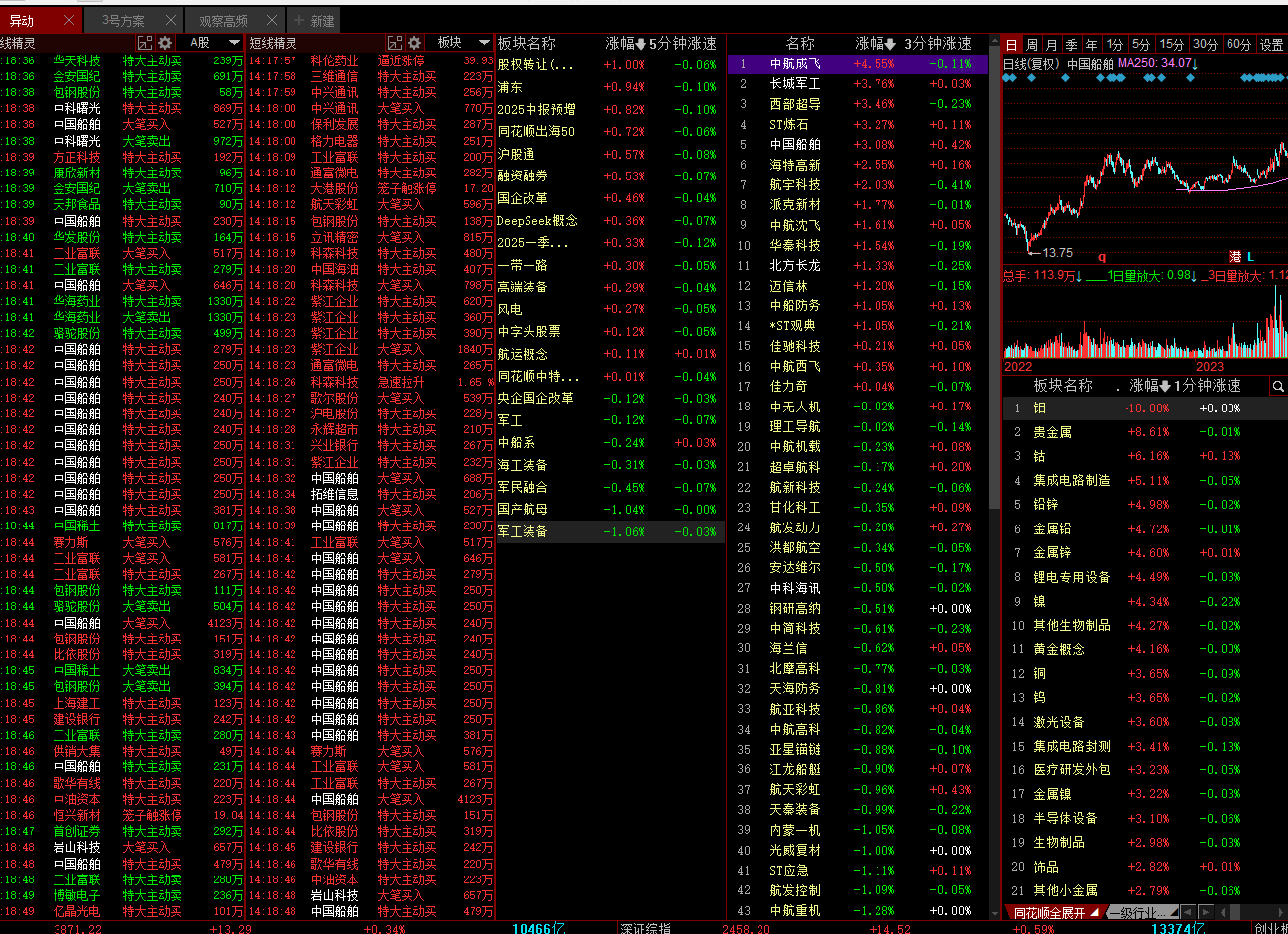Expand the 同花顺全展开 tab arrow
The height and width of the screenshot is (934, 1288).
pos(1094,913)
